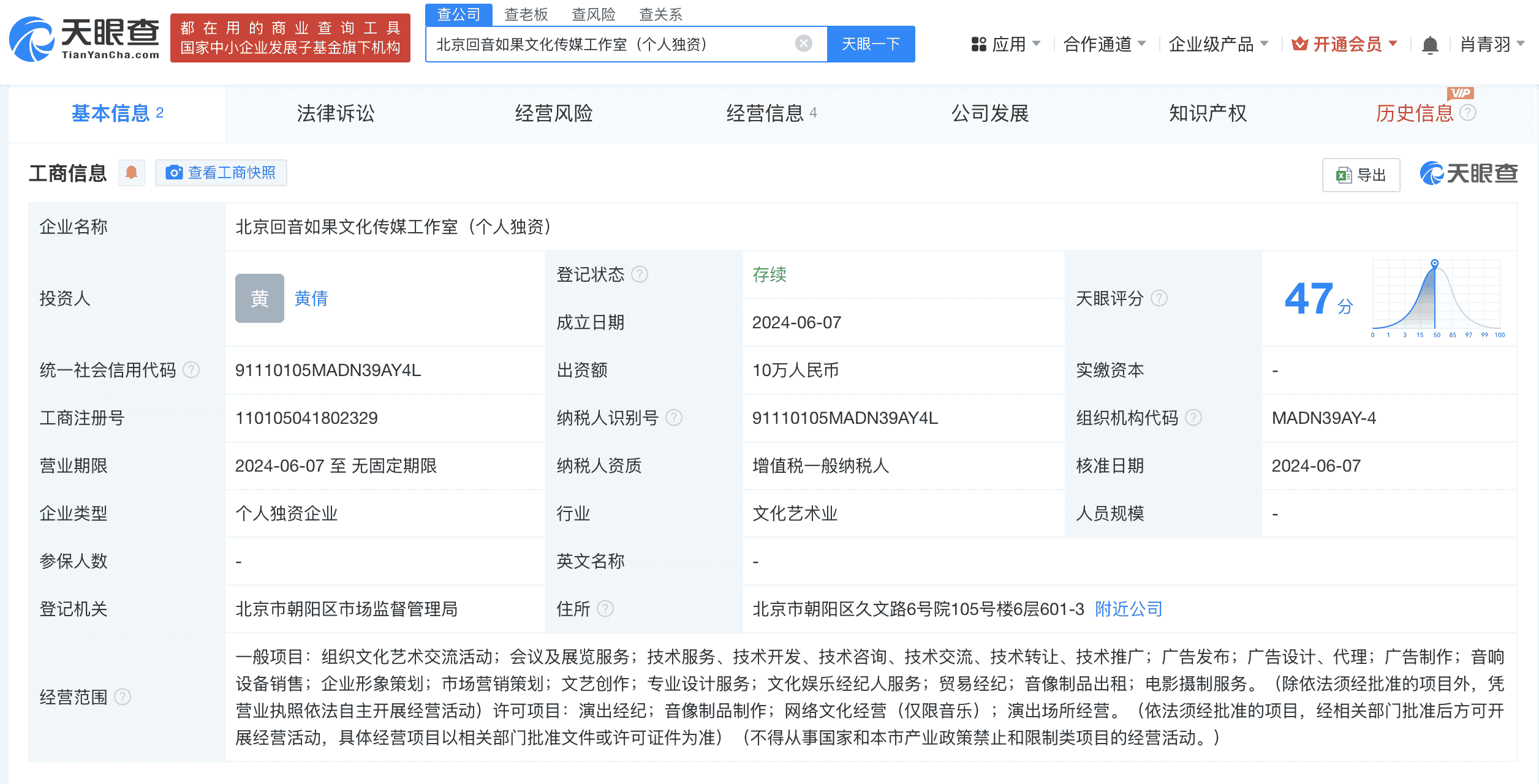
Task: Open the 导出 export tool
Action: 1361,175
